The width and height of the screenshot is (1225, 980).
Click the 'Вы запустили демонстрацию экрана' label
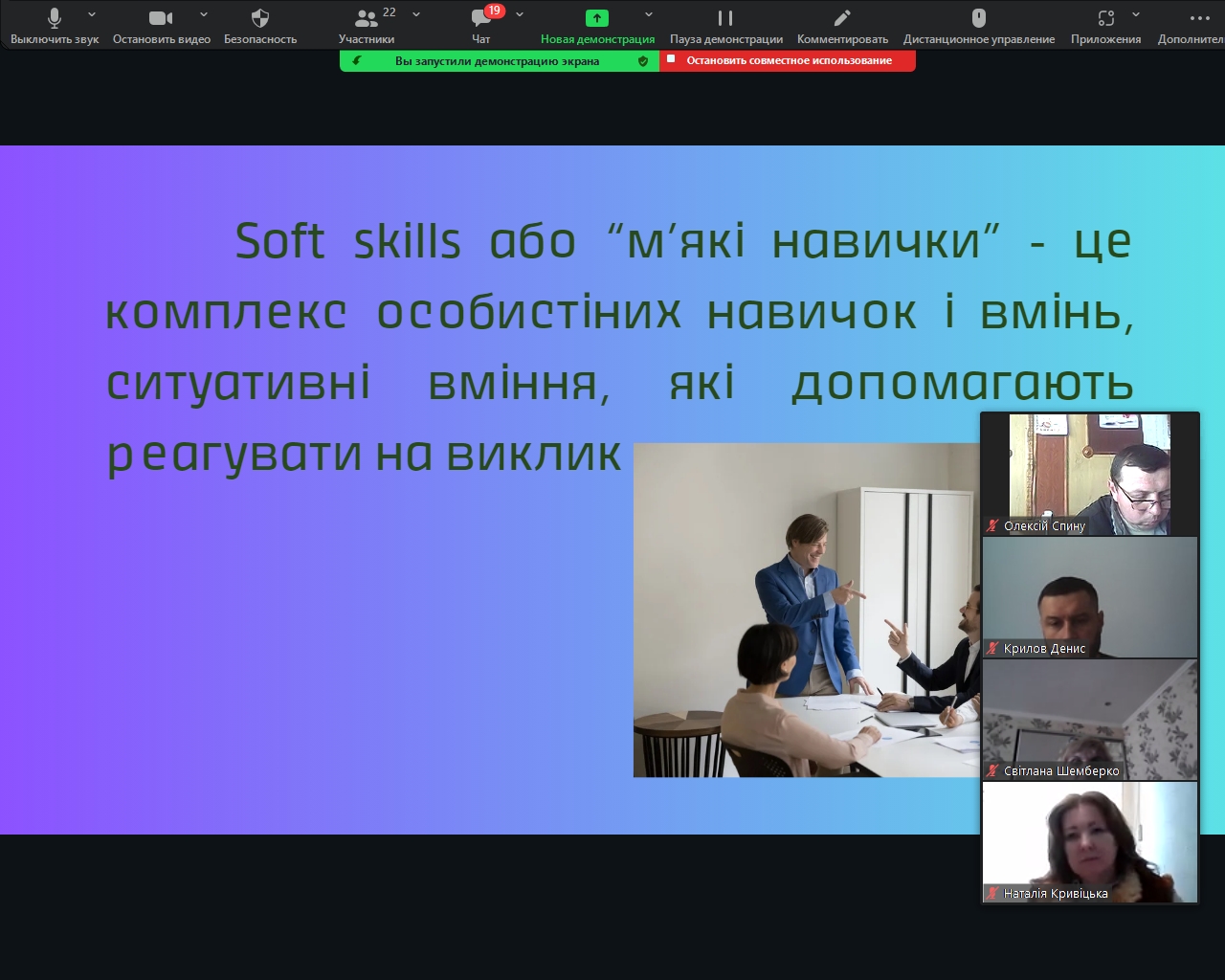[497, 60]
